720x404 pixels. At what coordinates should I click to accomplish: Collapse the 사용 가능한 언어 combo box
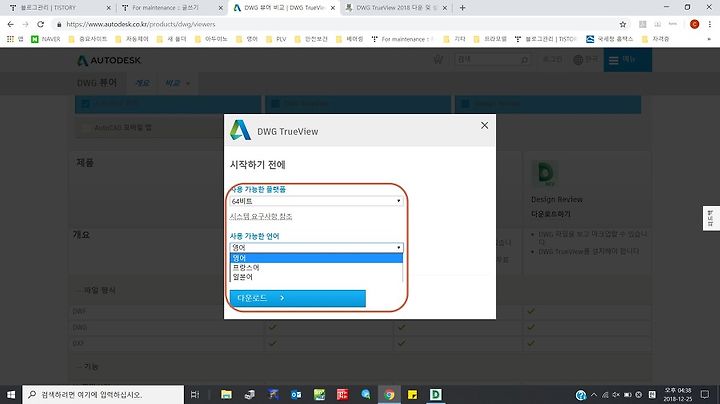coord(316,247)
